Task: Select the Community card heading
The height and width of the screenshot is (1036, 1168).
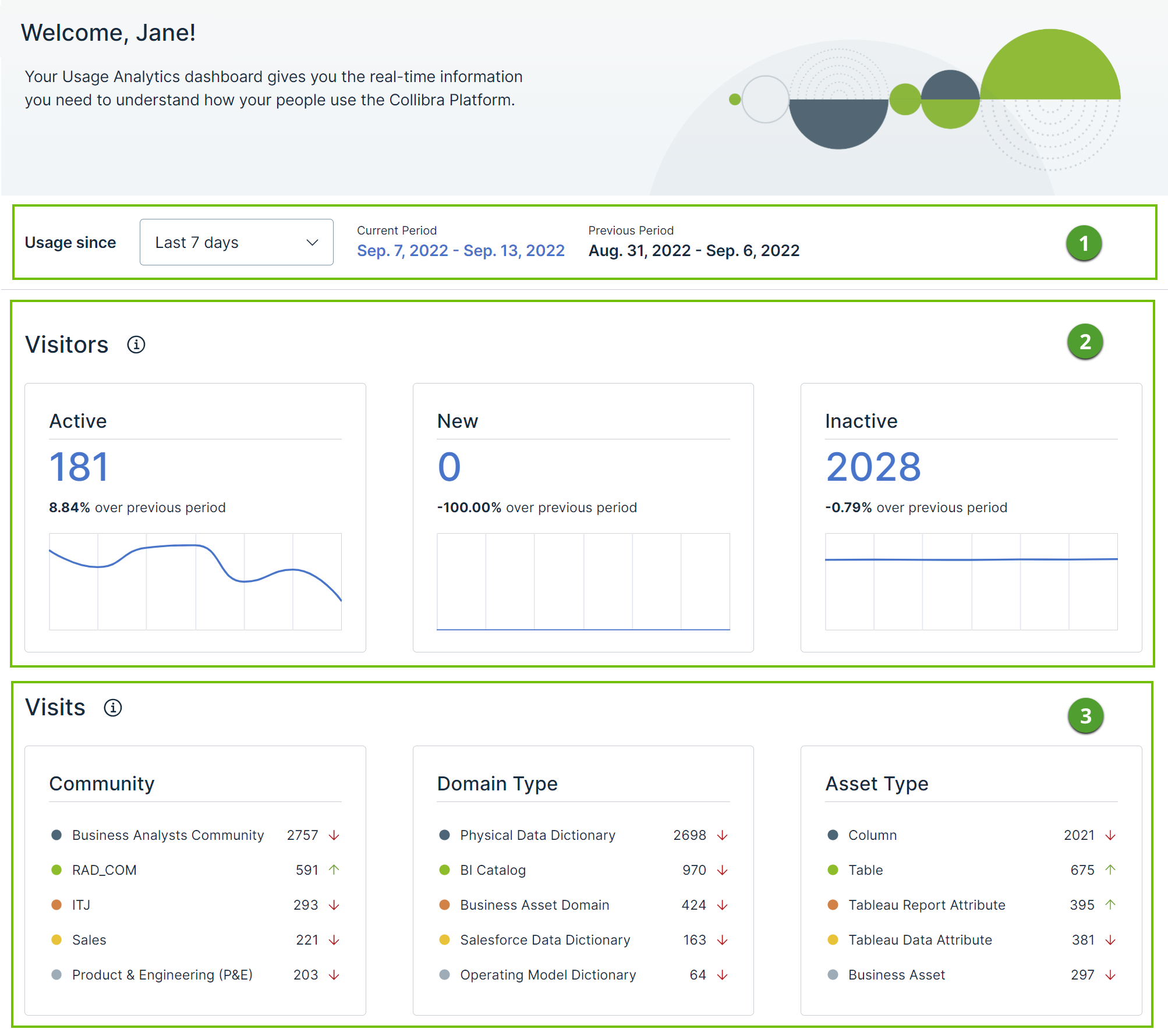Action: (102, 783)
